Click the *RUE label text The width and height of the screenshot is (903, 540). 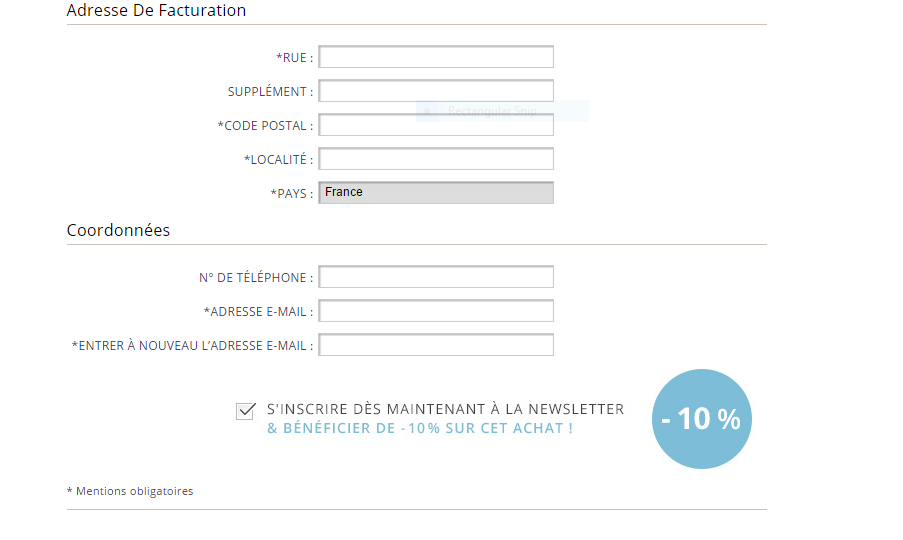(294, 58)
